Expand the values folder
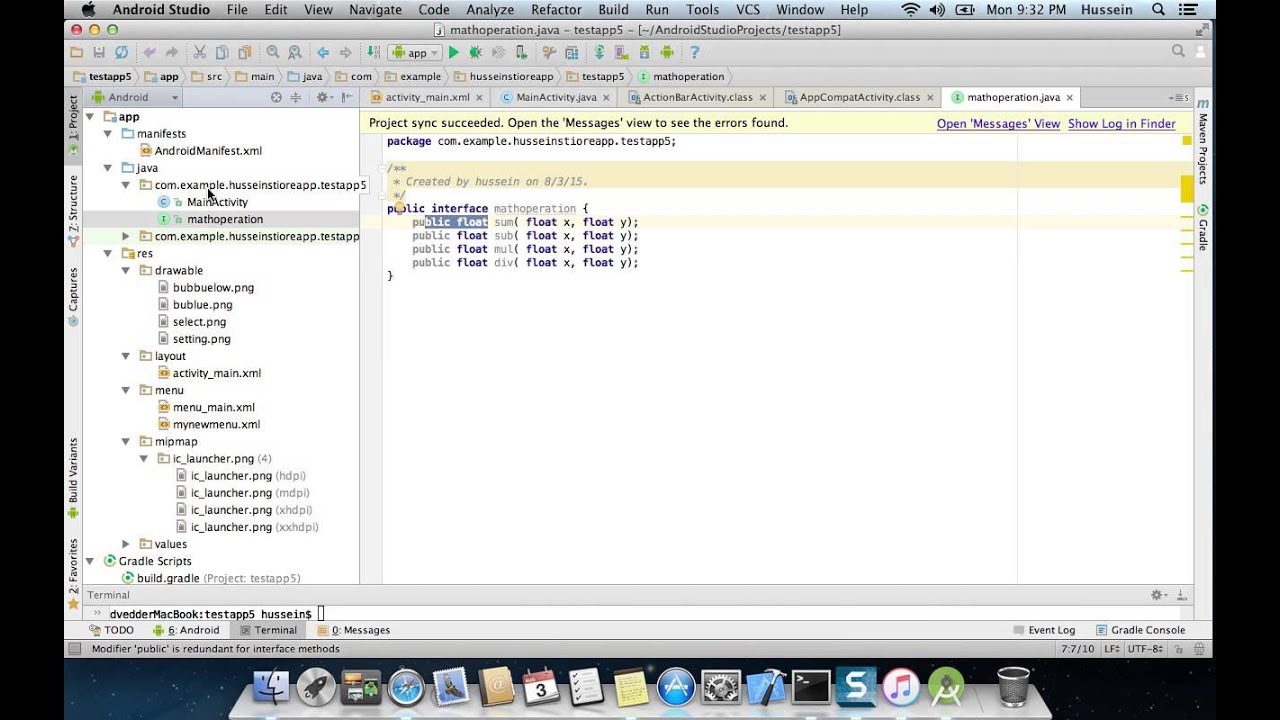This screenshot has width=1280, height=720. (125, 544)
